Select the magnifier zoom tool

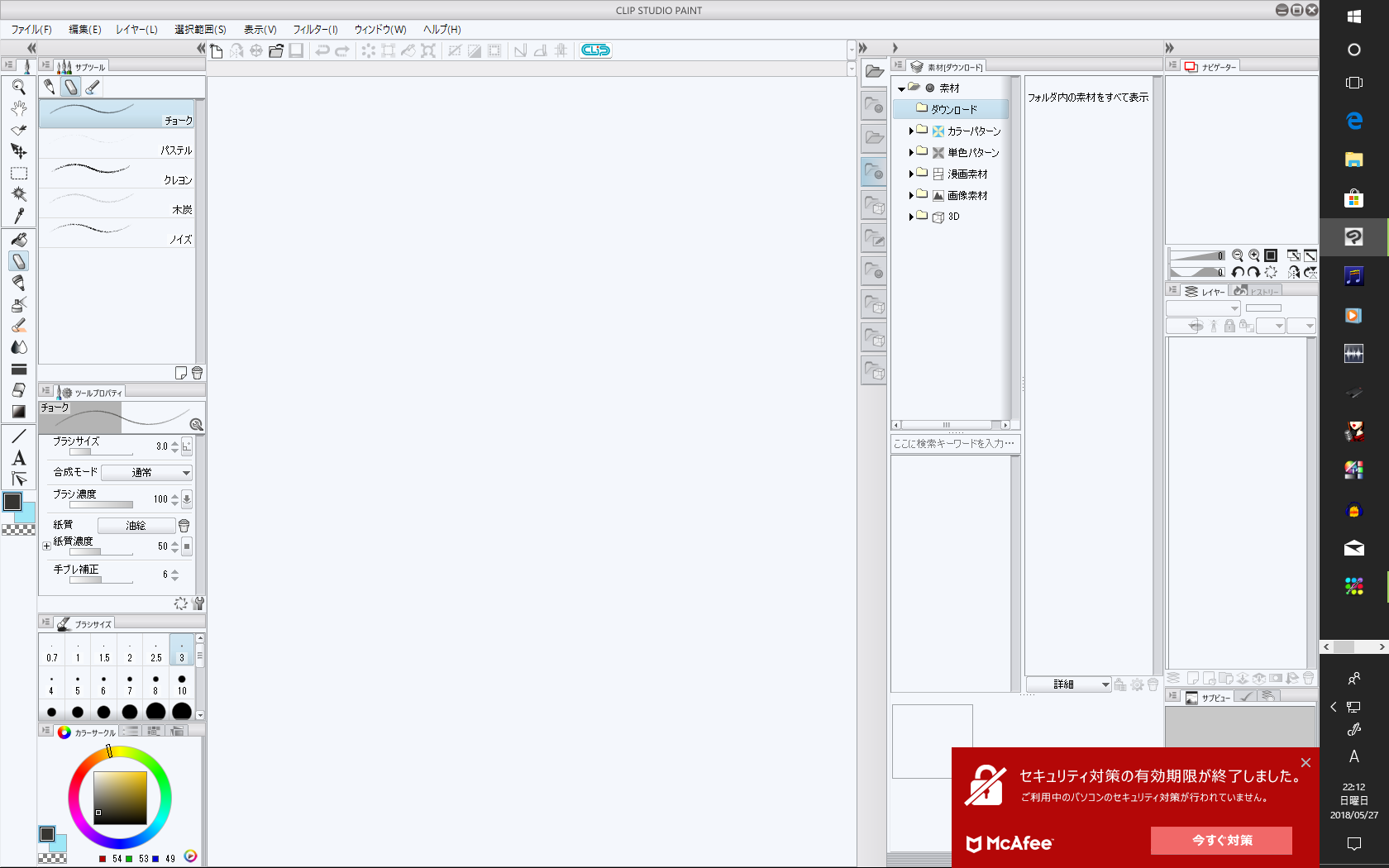(x=19, y=87)
